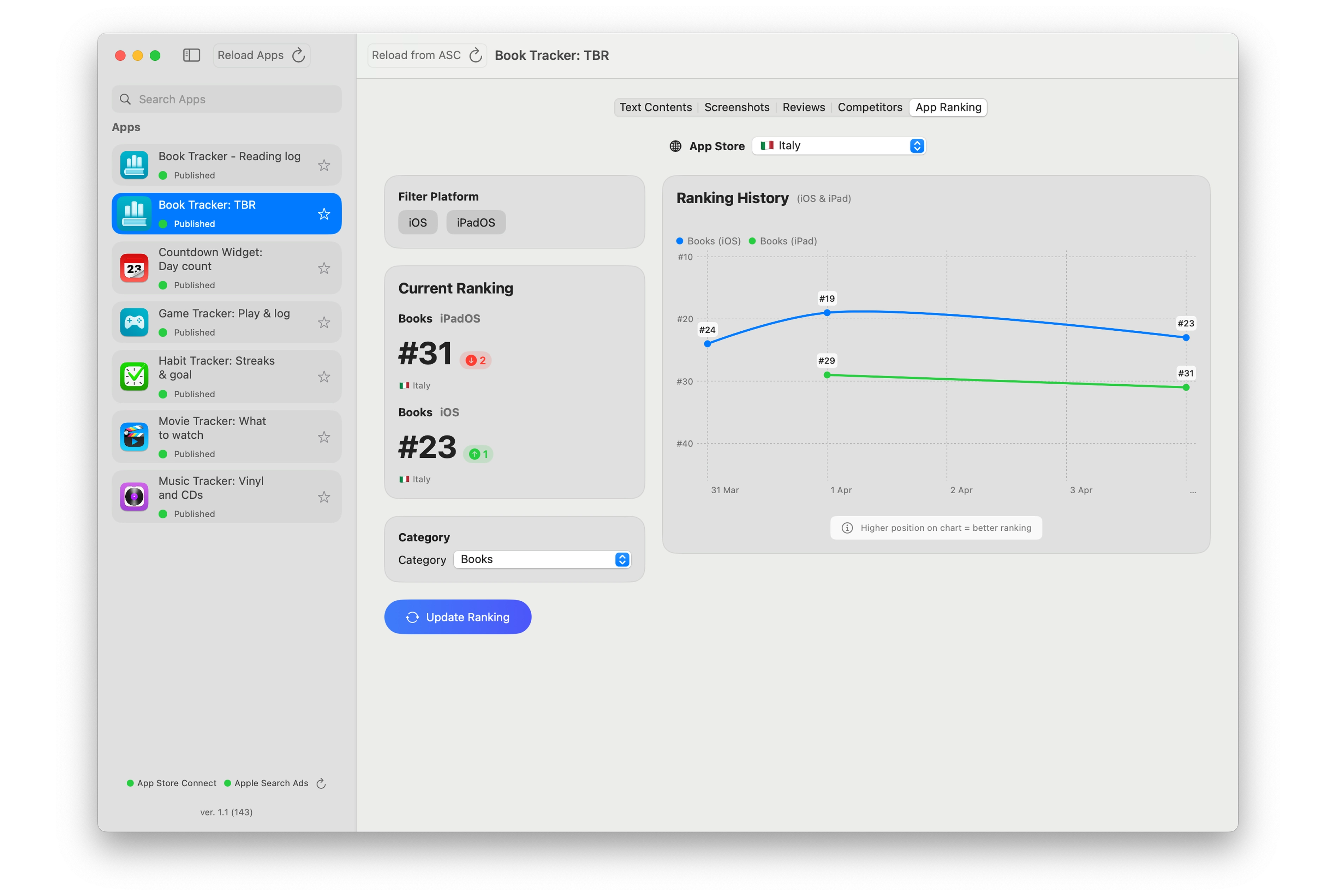This screenshot has height=896, width=1336.
Task: Open the Music Tracker vinyl icon
Action: point(135,497)
